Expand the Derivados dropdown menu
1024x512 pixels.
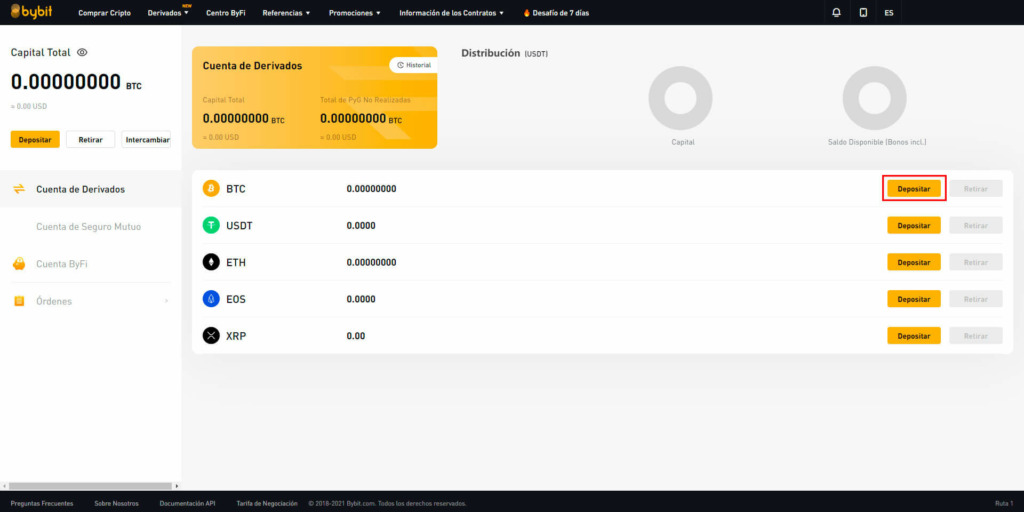169,13
